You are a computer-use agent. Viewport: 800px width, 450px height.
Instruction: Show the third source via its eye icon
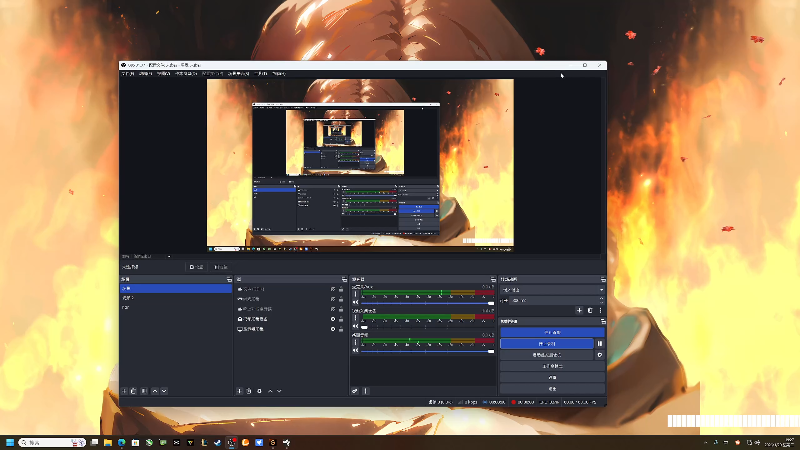coord(333,309)
